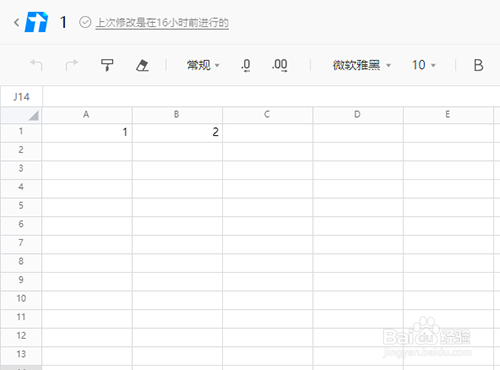Increase decimal places with .00 icon
Screen dimensions: 500x370
(280, 65)
